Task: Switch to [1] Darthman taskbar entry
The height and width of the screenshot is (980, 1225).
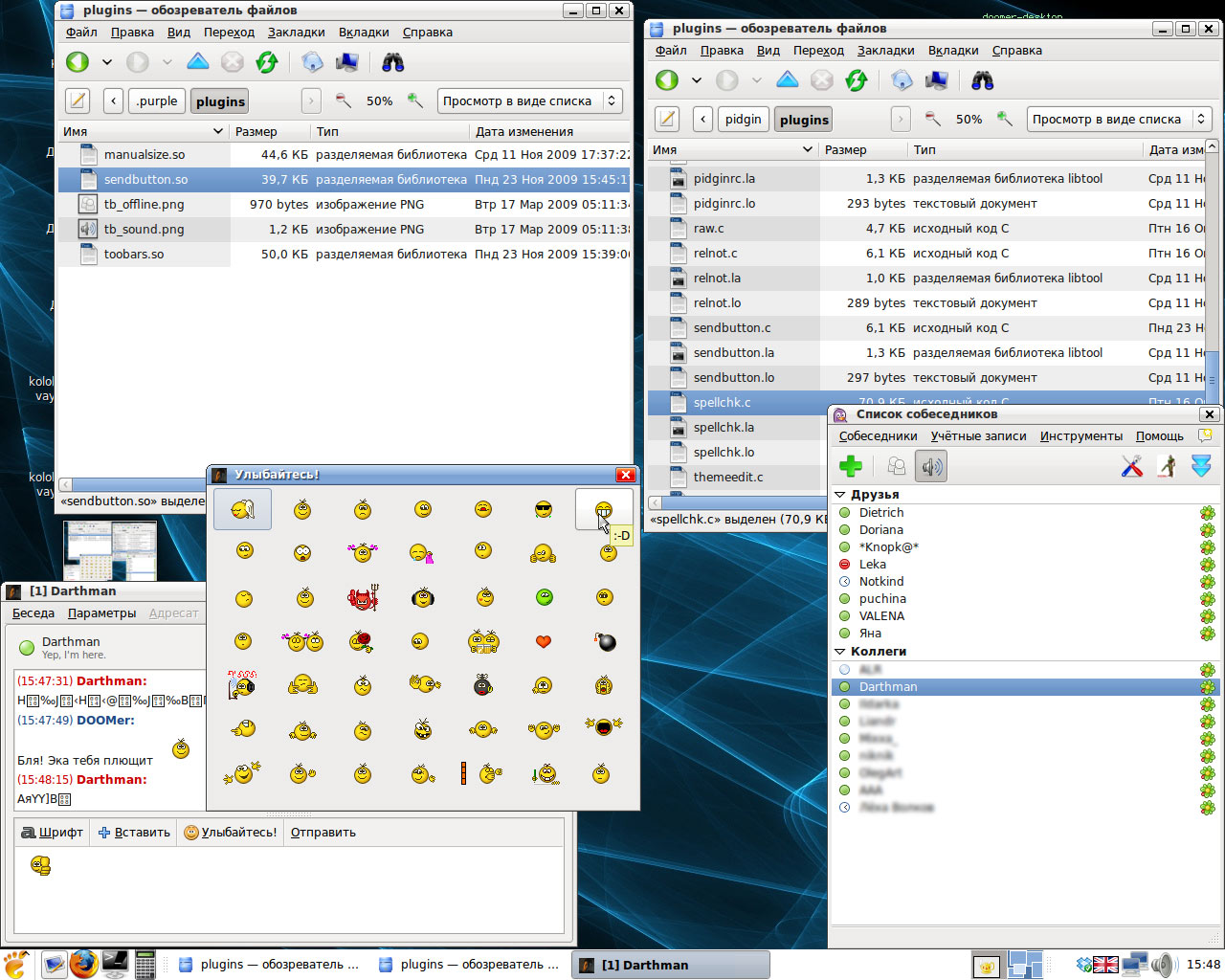Action: tap(671, 965)
